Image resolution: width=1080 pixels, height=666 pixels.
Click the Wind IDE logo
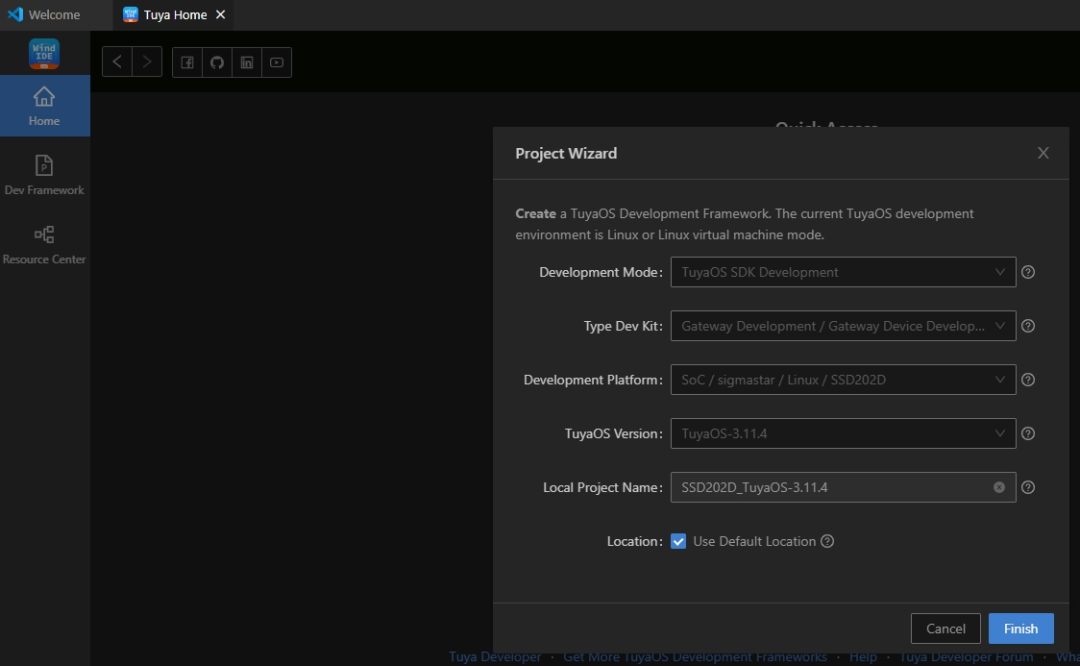[x=44, y=53]
